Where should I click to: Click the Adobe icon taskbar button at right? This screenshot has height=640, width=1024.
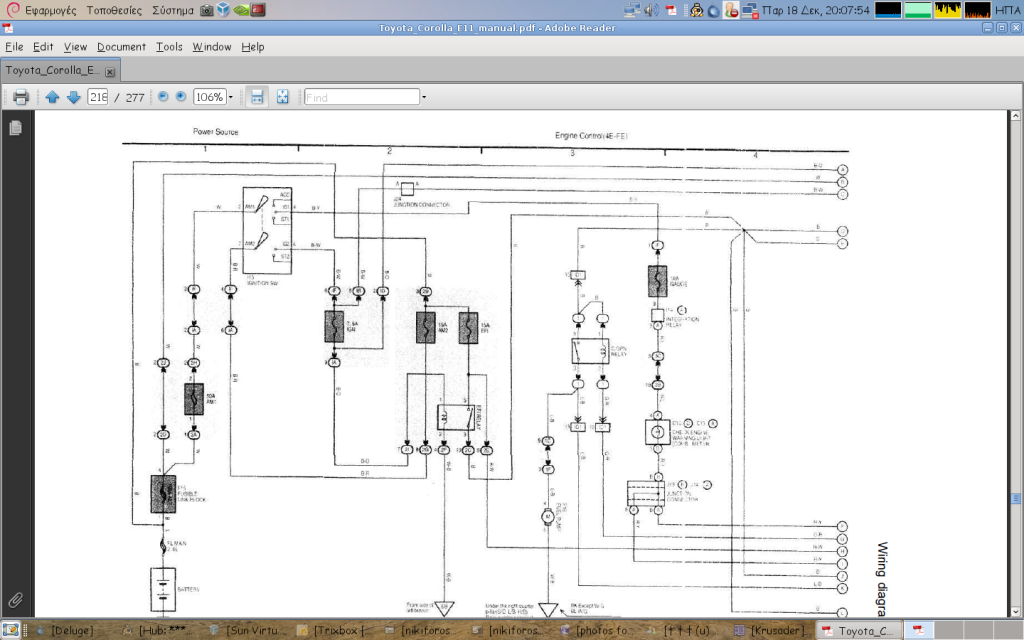coord(918,630)
